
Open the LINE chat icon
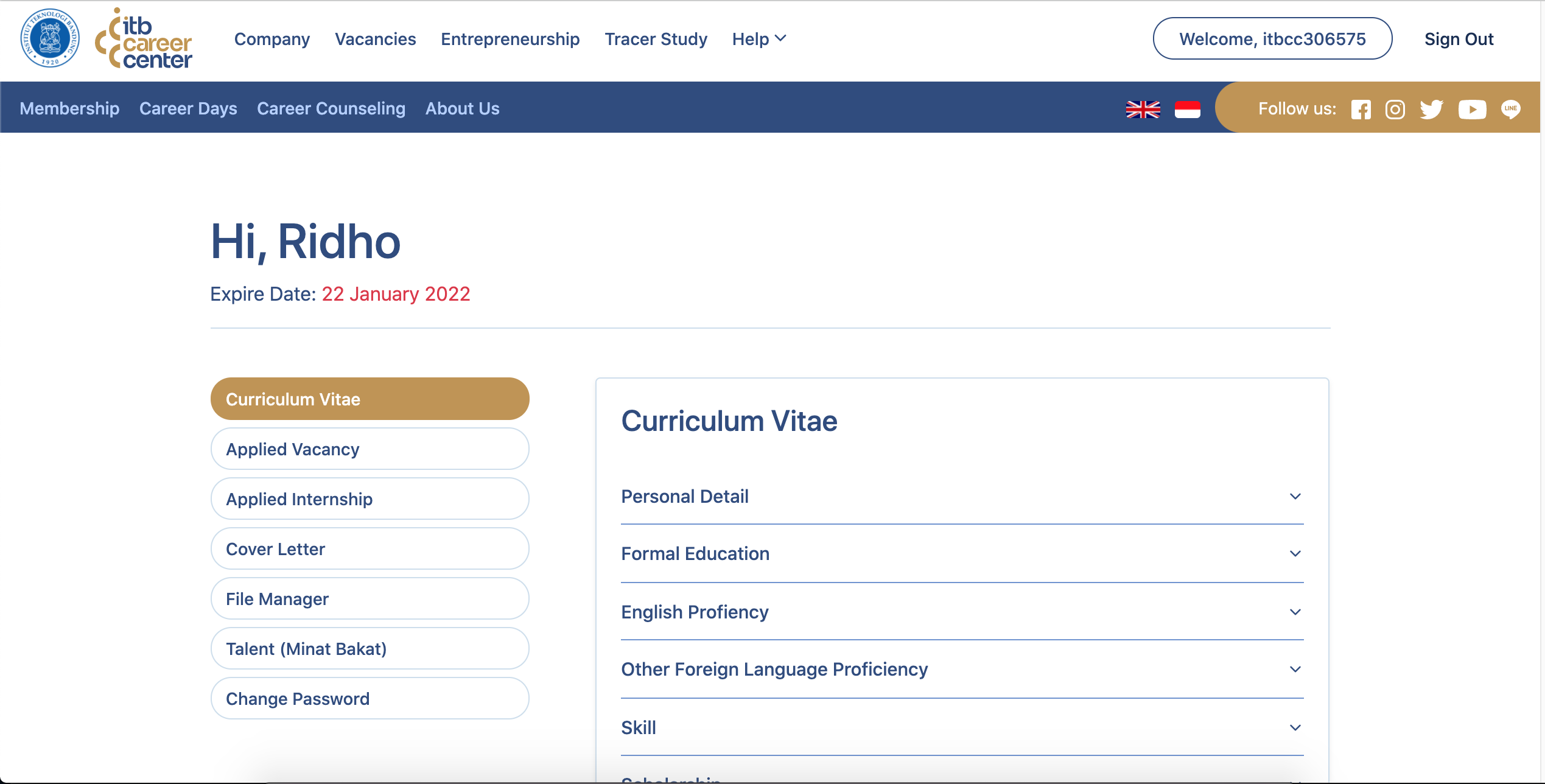[x=1510, y=109]
